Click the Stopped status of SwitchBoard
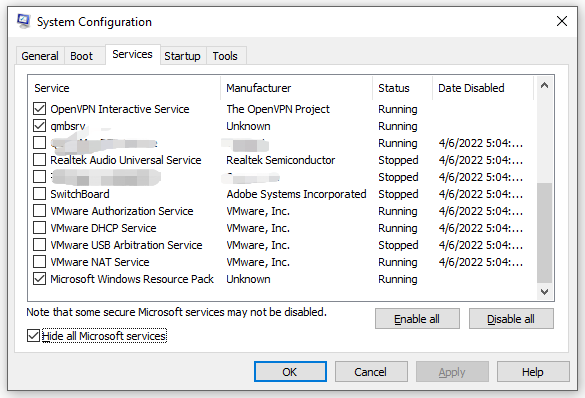The height and width of the screenshot is (398, 585). [398, 194]
